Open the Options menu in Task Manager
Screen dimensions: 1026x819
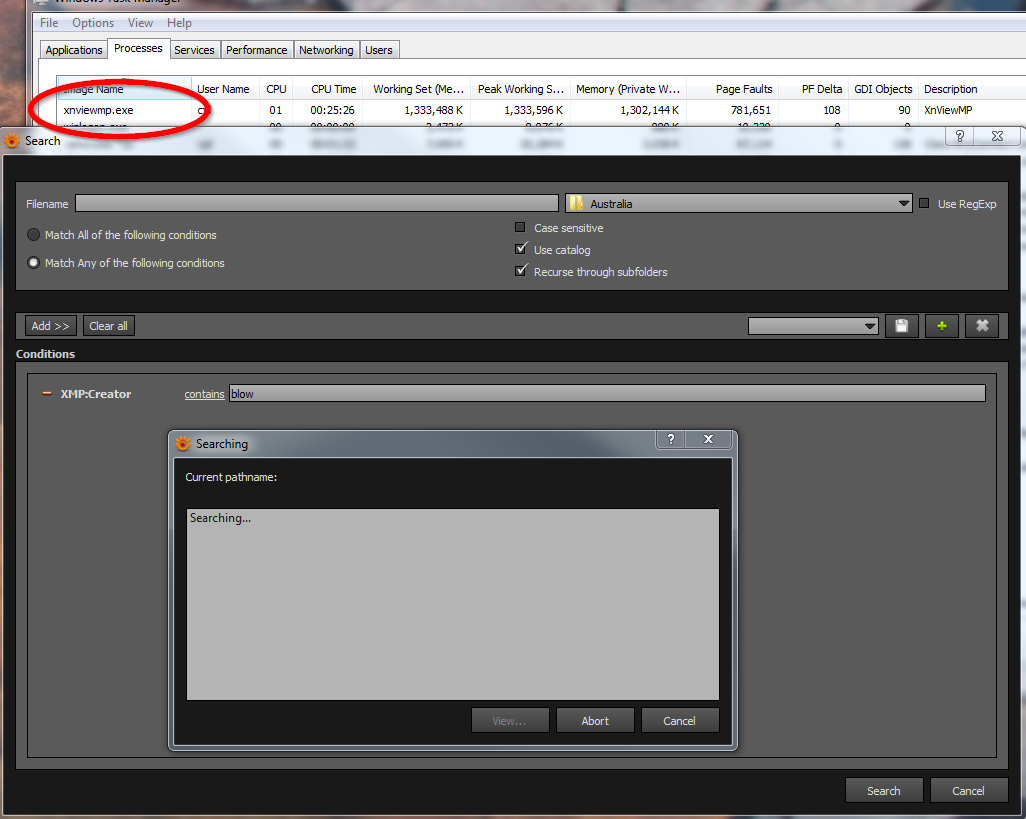93,23
